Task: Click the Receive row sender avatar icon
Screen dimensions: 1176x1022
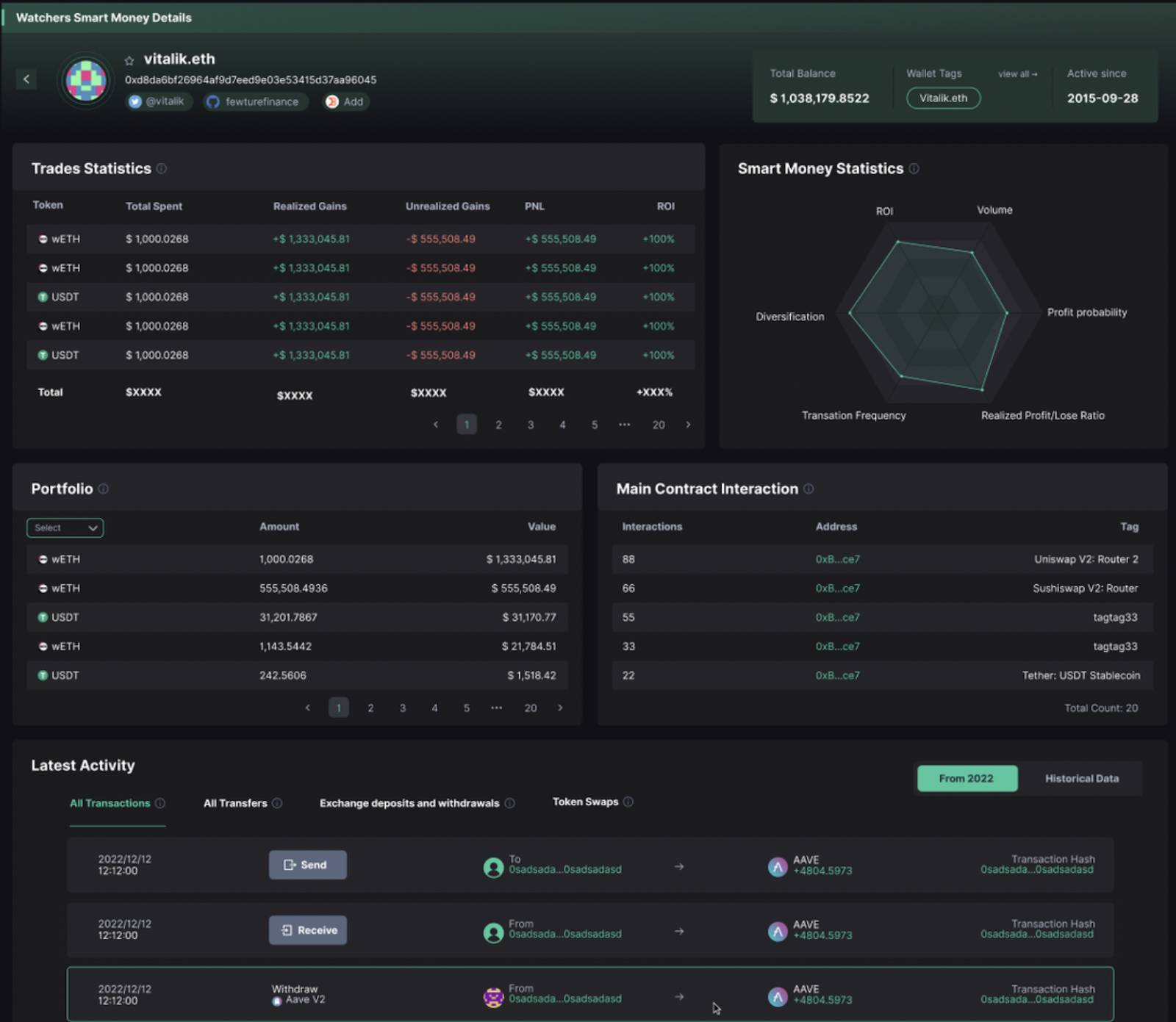Action: [x=493, y=933]
